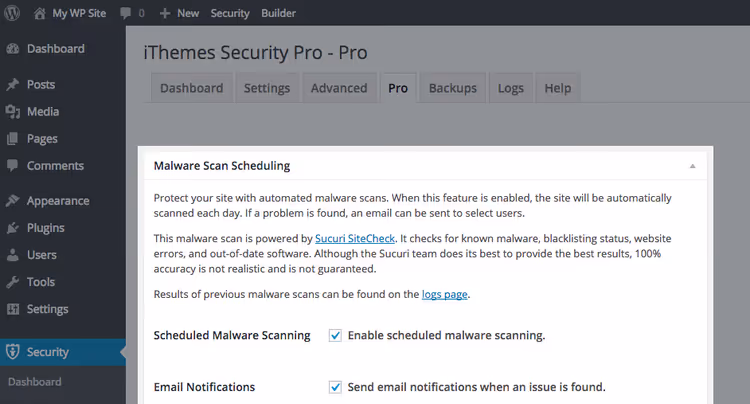
Task: Click the home icon beside My WP Site
Action: pos(40,13)
